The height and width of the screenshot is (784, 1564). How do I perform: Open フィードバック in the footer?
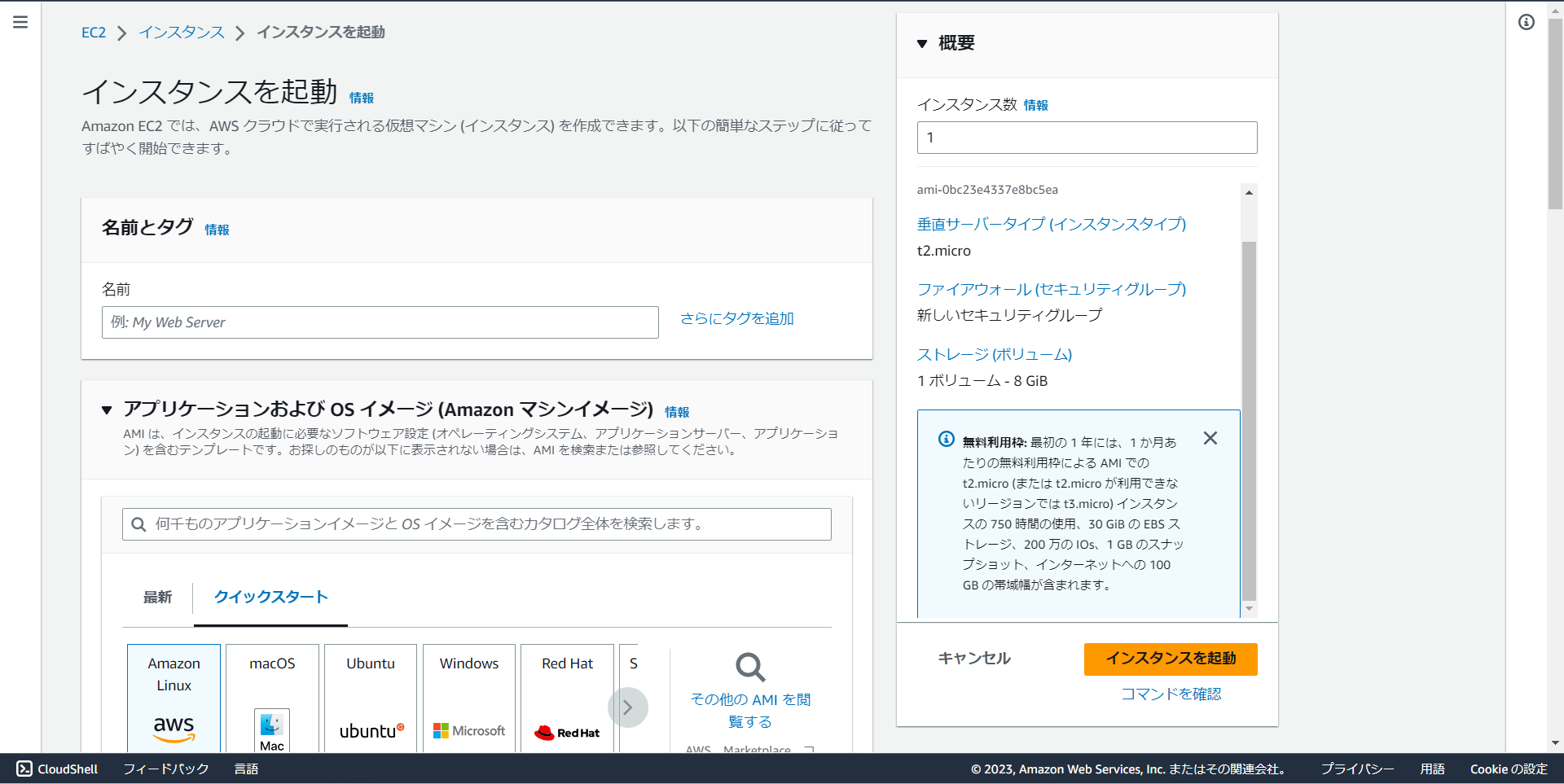(166, 769)
